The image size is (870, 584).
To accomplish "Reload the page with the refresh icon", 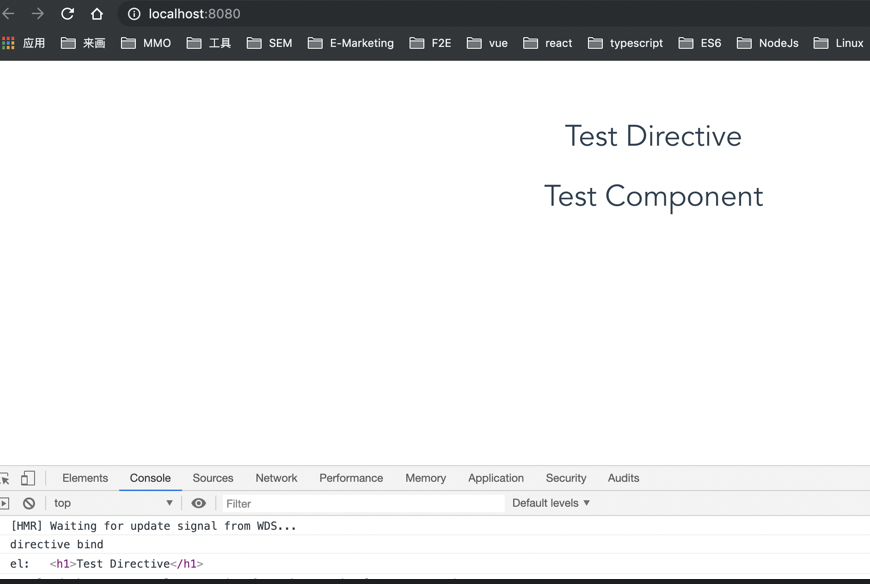I will 67,14.
